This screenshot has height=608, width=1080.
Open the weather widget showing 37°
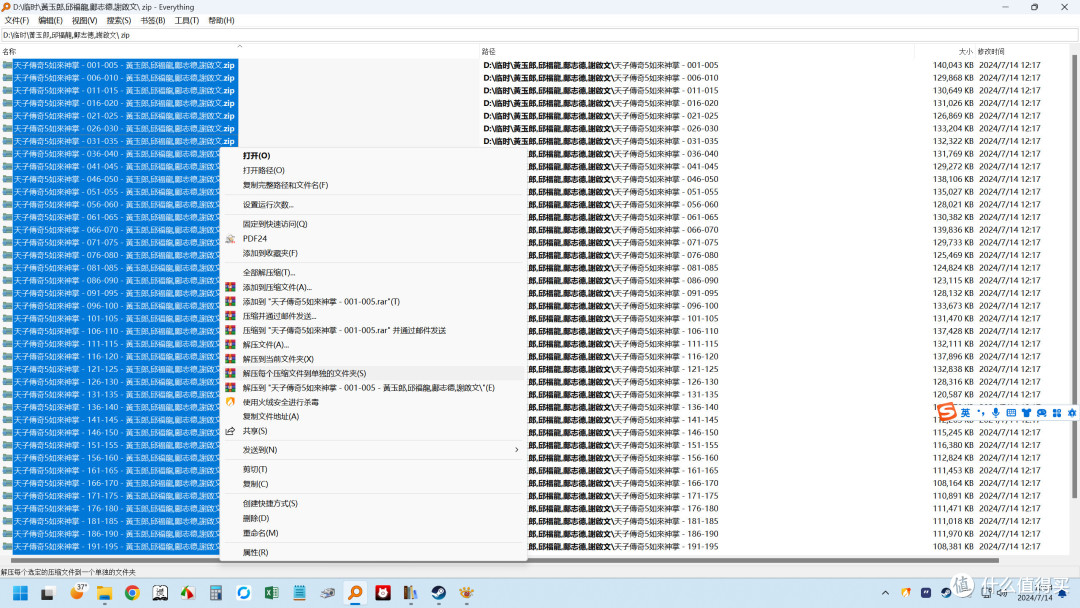click(x=78, y=592)
